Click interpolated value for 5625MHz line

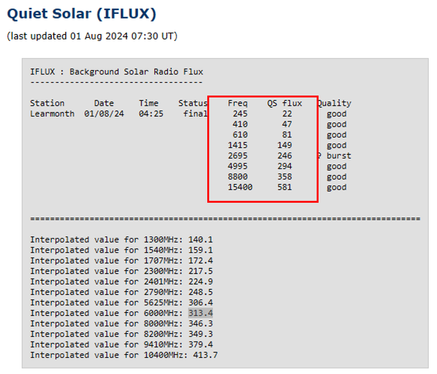click(122, 303)
